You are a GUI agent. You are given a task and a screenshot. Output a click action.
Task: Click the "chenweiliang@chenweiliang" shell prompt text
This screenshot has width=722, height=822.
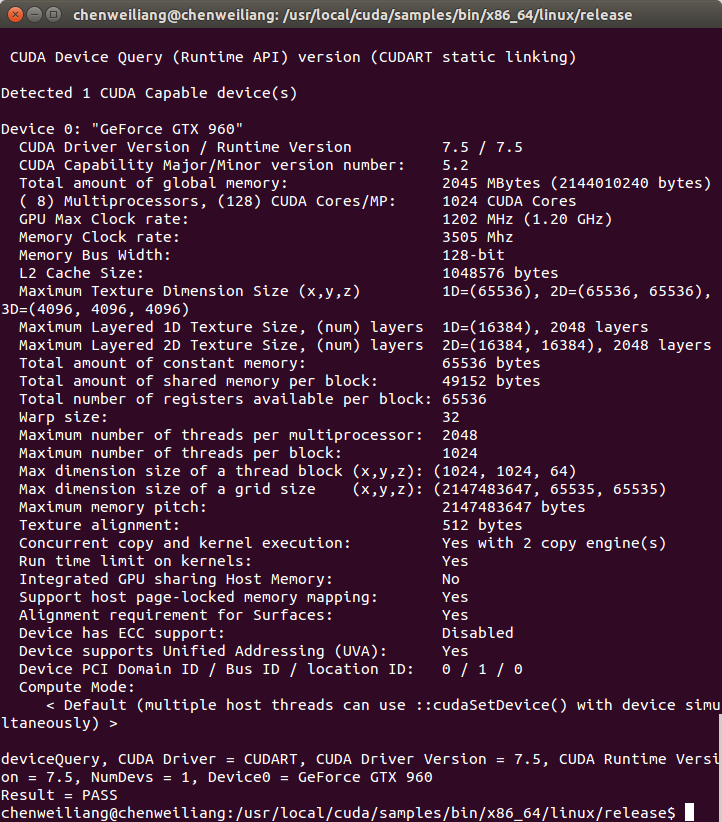113,813
